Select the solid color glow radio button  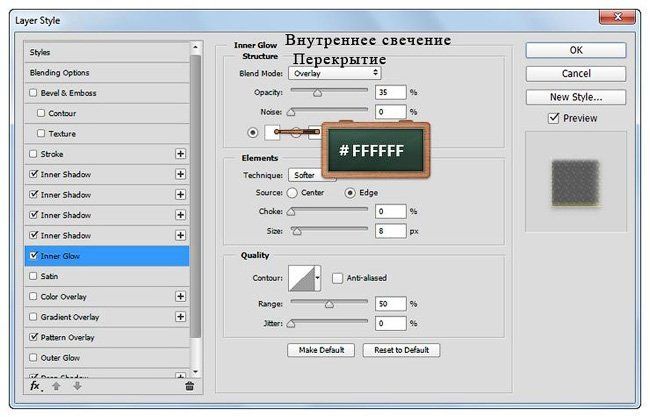pos(252,133)
